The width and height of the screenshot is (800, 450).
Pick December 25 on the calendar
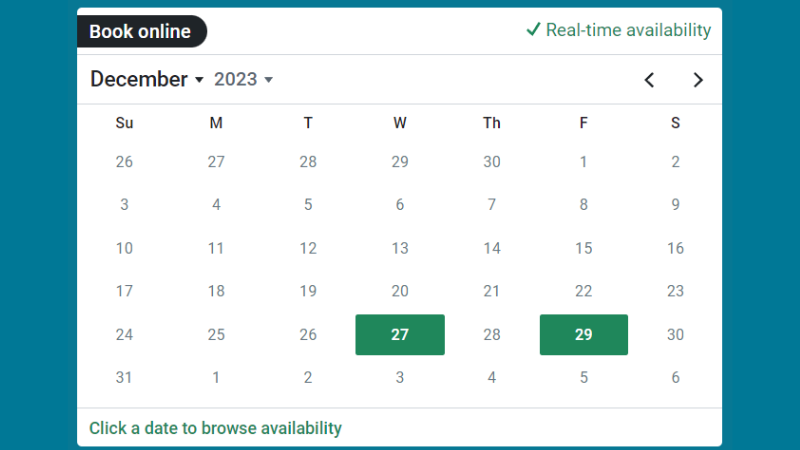[x=216, y=335]
